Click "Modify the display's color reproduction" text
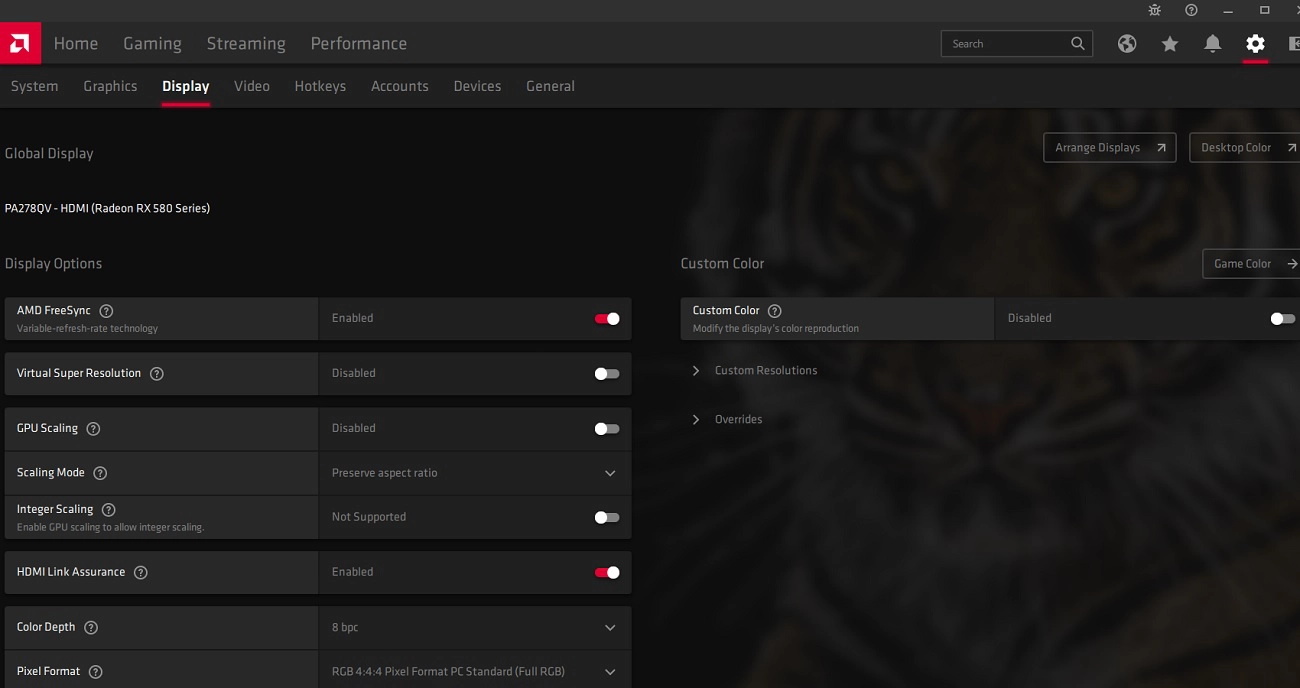 tap(776, 328)
